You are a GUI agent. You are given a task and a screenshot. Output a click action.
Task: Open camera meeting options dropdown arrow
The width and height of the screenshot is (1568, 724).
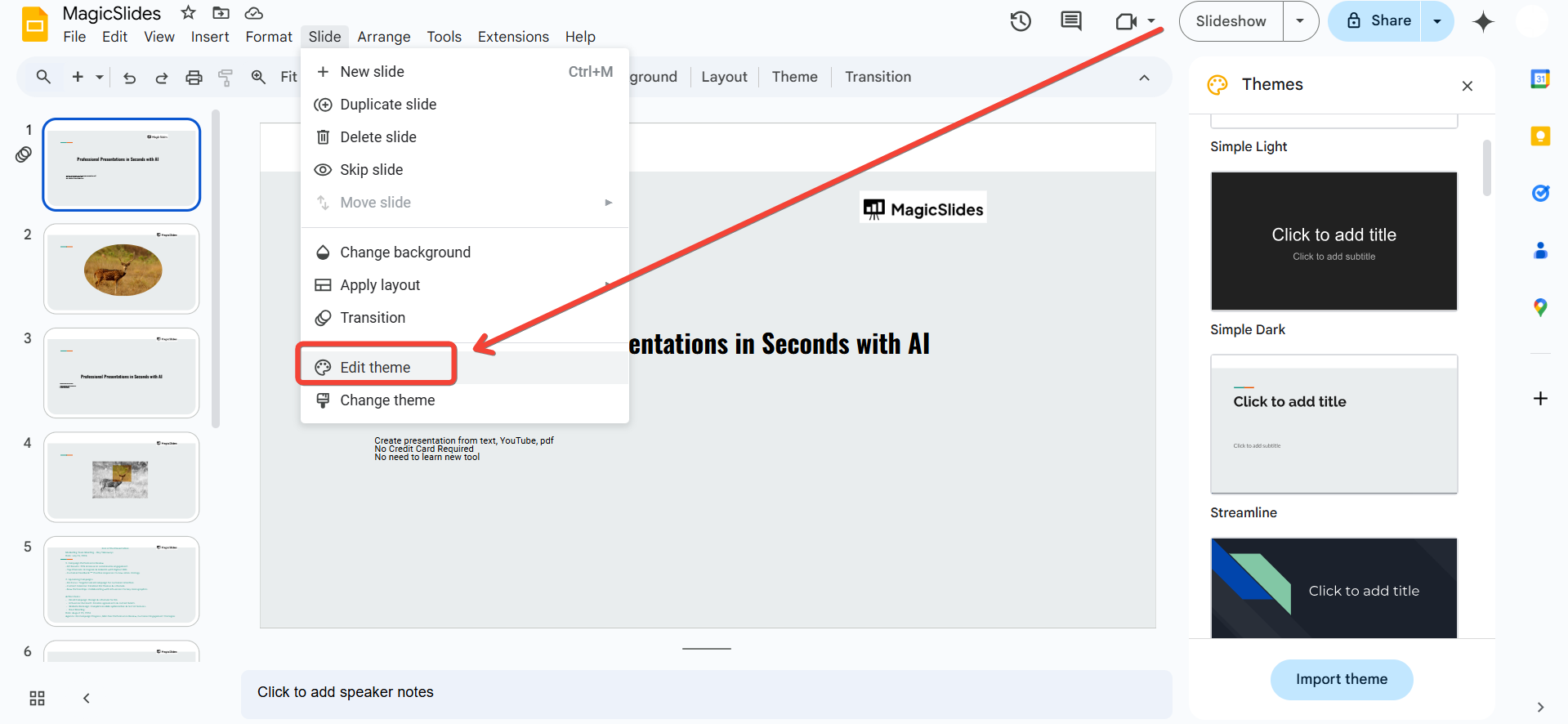click(x=1151, y=21)
